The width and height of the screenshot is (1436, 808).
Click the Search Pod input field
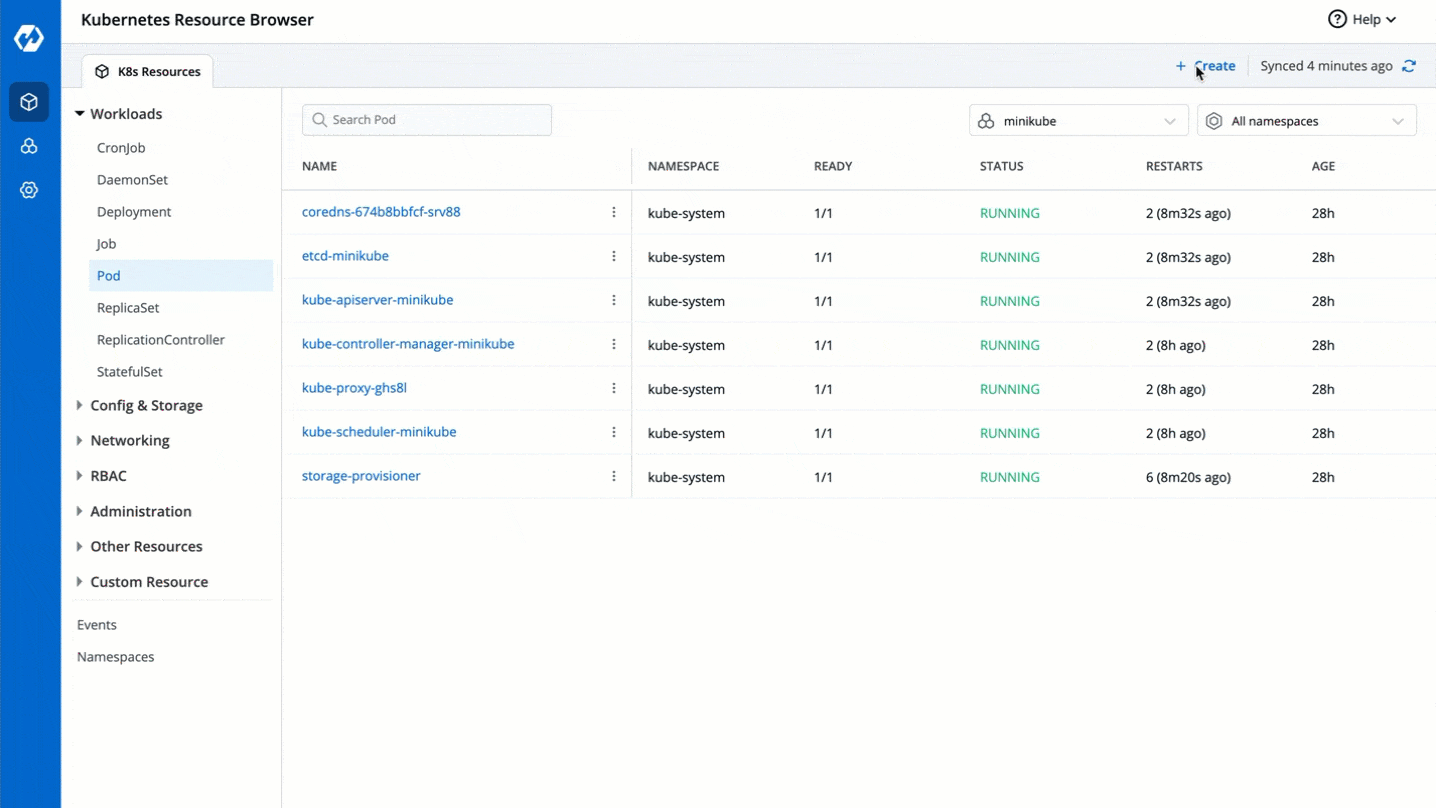click(427, 120)
